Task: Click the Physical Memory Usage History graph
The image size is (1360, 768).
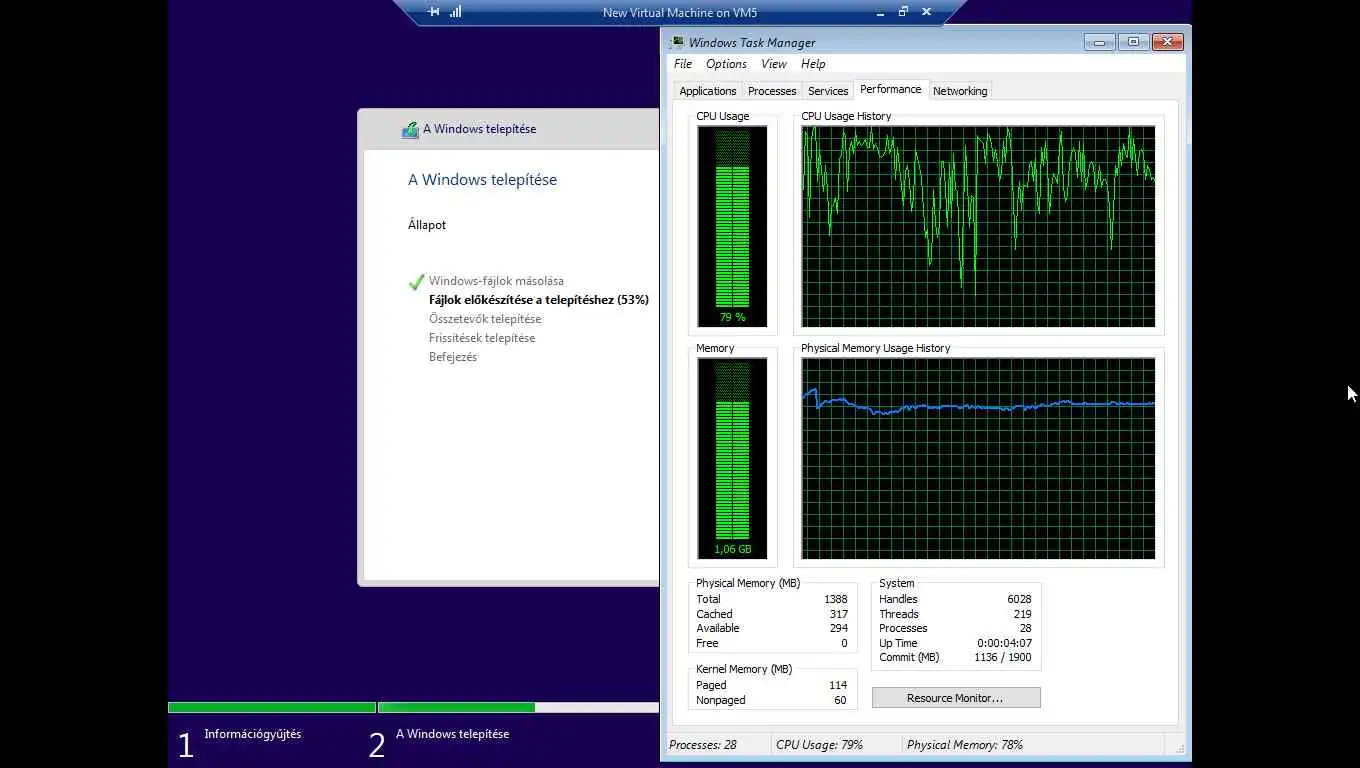Action: pyautogui.click(x=978, y=458)
